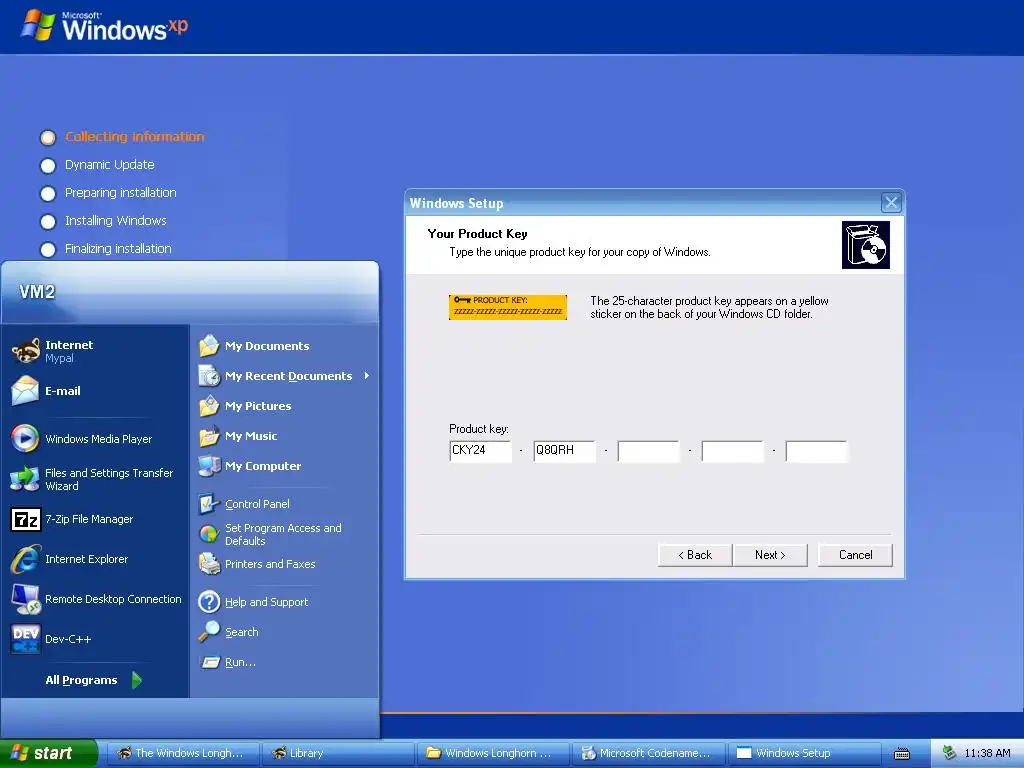
Task: Open Mypal Internet browser icon
Action: (x=26, y=351)
